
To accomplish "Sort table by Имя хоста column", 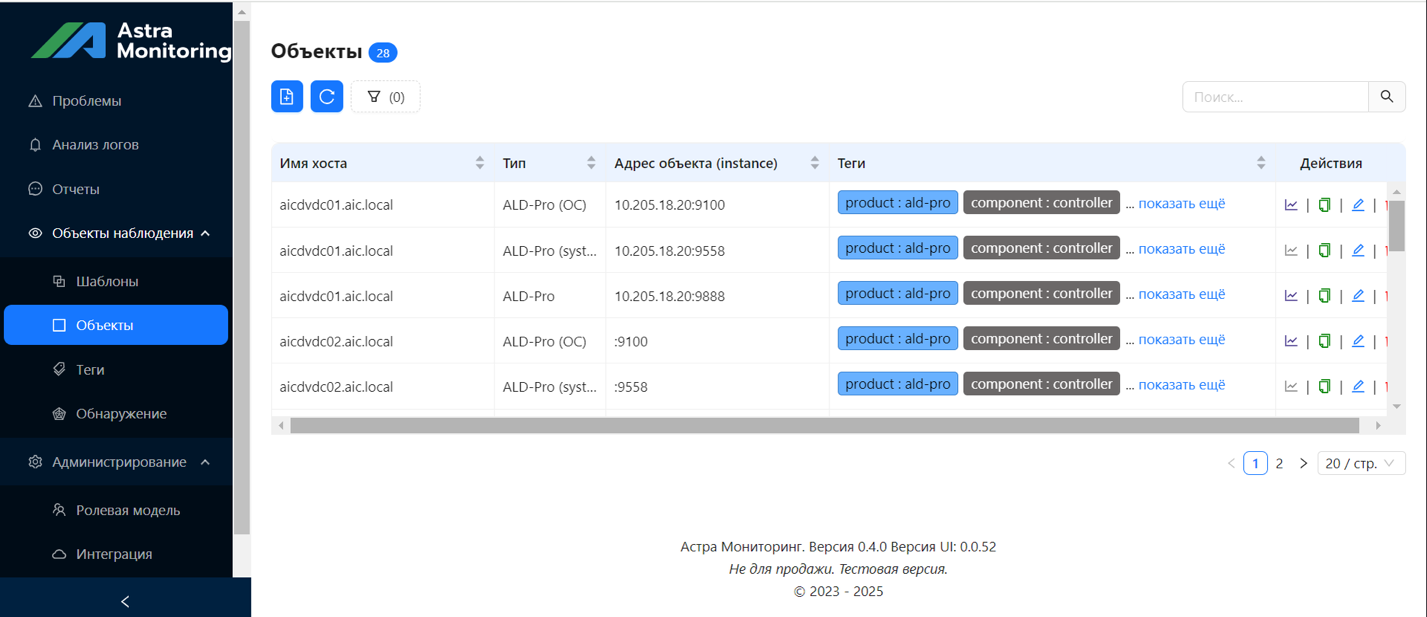I will coord(480,163).
